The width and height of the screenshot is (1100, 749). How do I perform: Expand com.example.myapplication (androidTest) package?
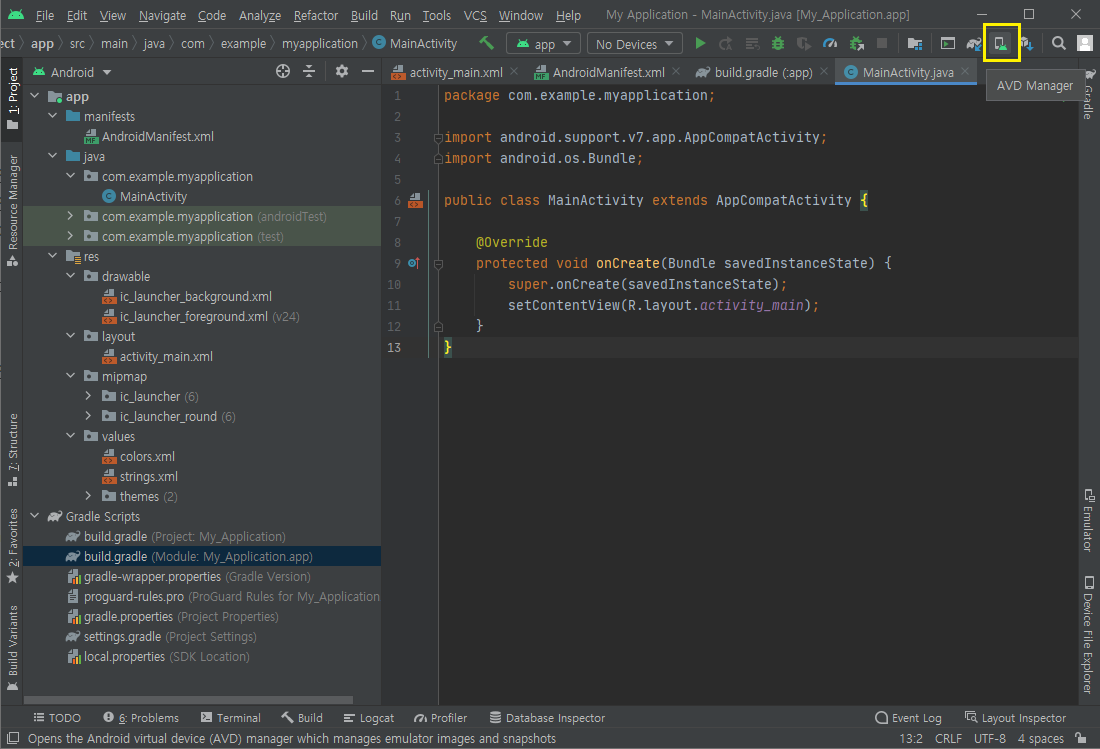71,216
